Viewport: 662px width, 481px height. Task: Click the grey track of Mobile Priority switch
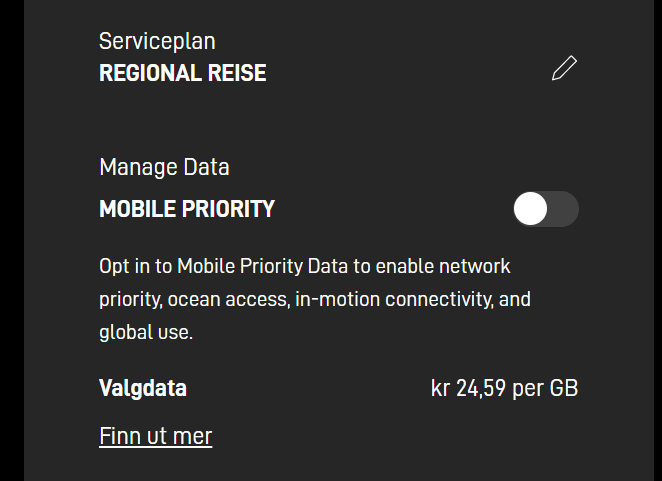pyautogui.click(x=563, y=209)
